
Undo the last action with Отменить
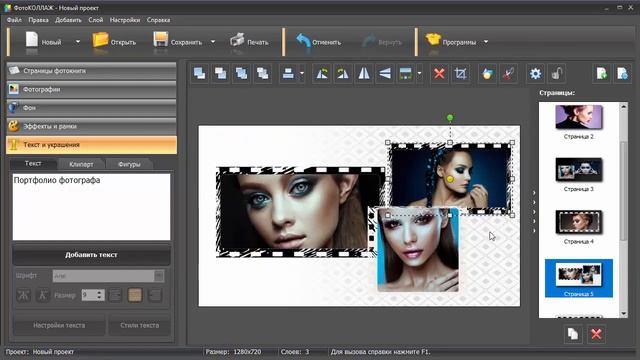pos(318,42)
